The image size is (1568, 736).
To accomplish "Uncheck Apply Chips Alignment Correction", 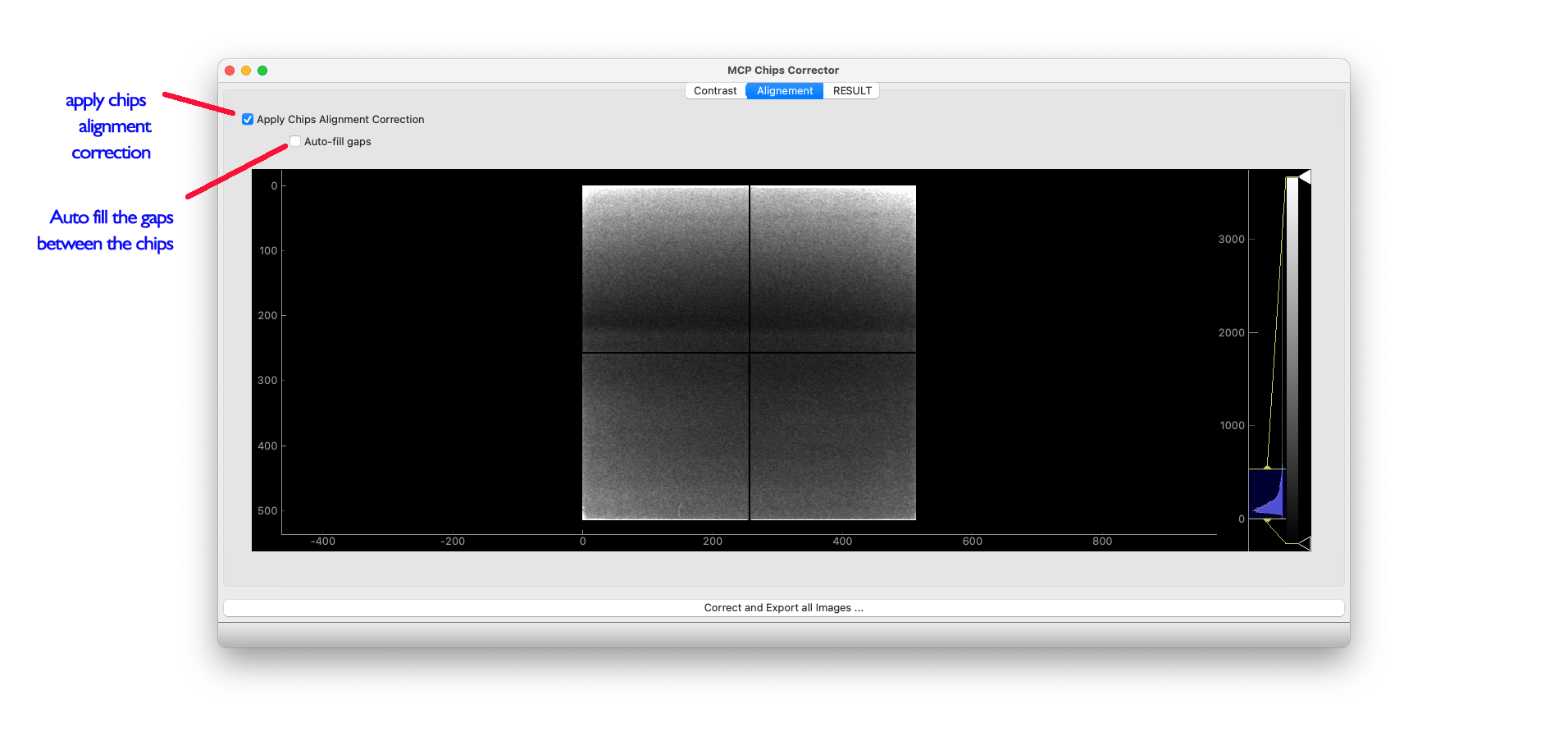I will 248,120.
